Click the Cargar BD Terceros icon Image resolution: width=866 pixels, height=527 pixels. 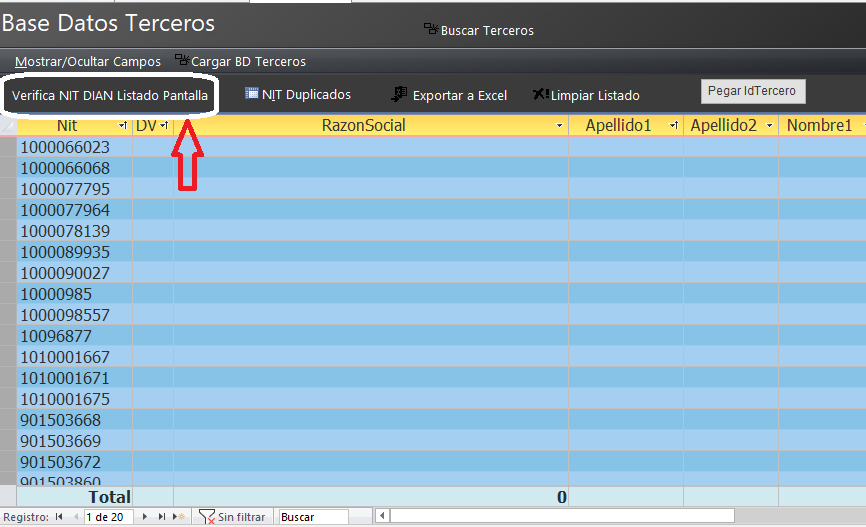point(182,61)
